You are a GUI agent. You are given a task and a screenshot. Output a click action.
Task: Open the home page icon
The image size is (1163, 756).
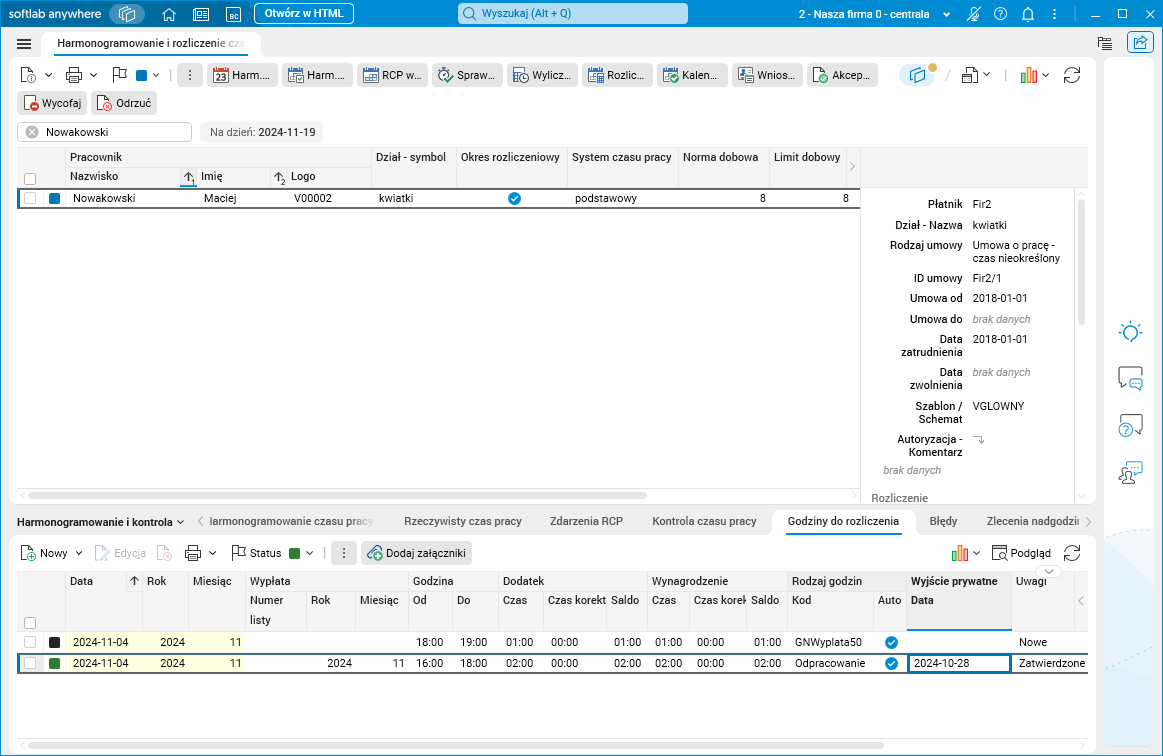coord(169,14)
